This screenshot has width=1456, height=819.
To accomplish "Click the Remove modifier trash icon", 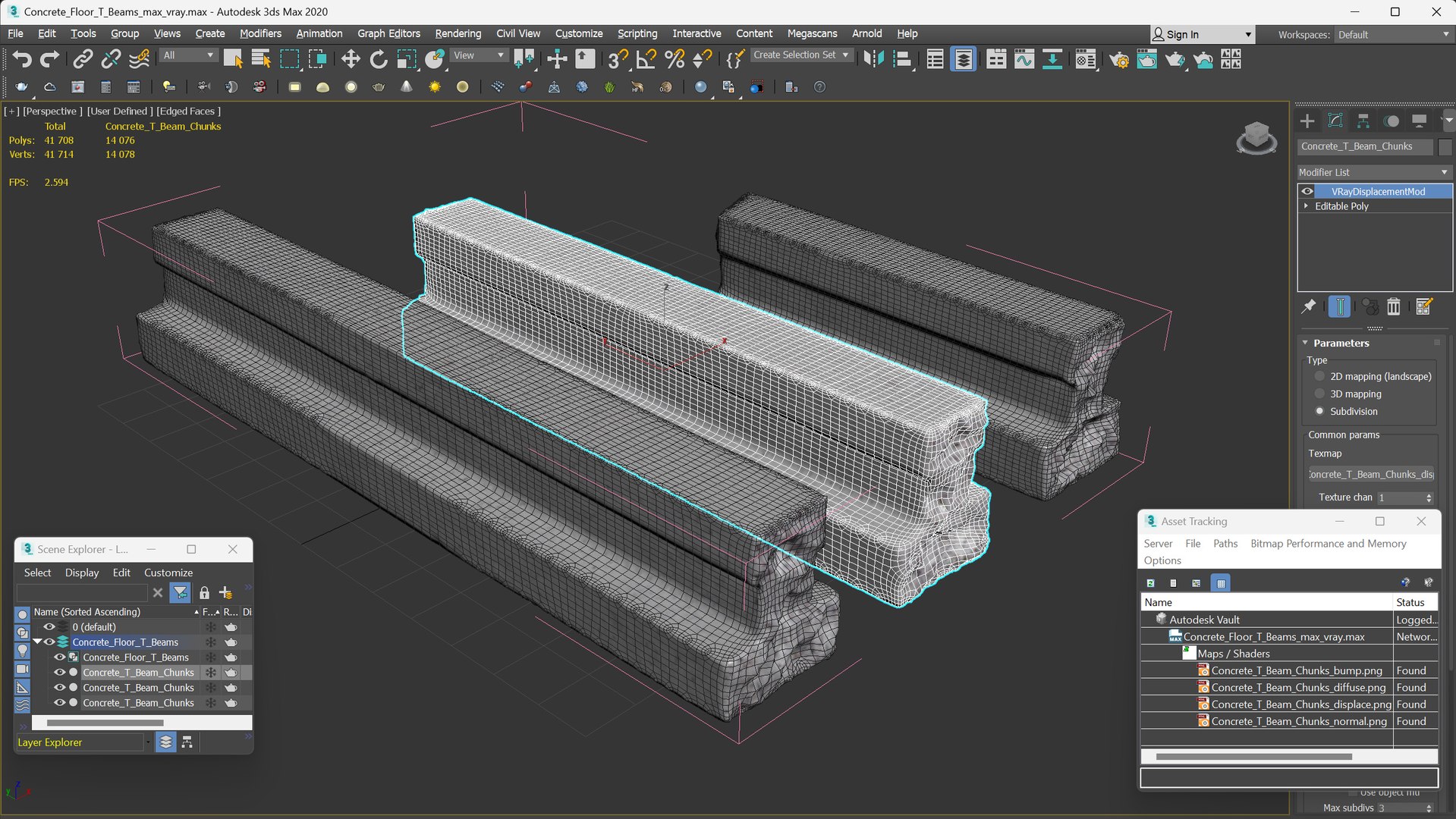I will coord(1394,306).
